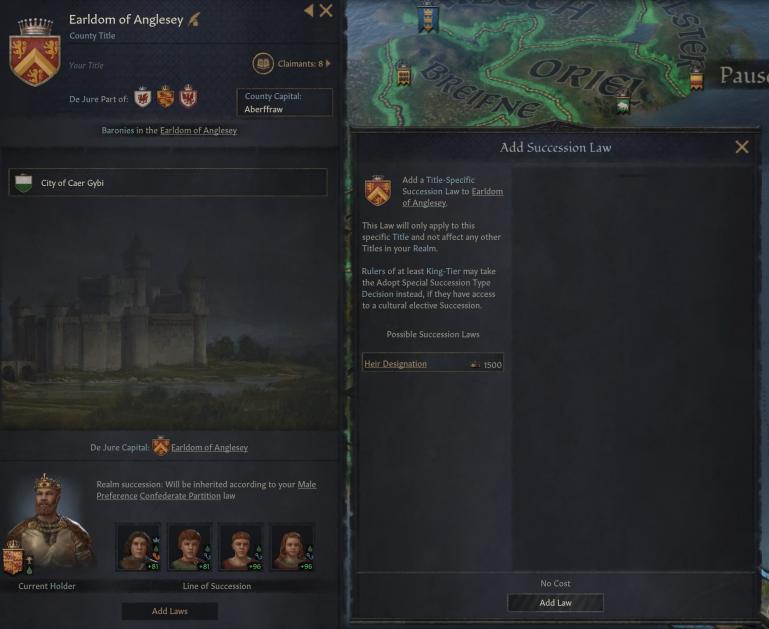Open the Claimants book icon

(263, 64)
